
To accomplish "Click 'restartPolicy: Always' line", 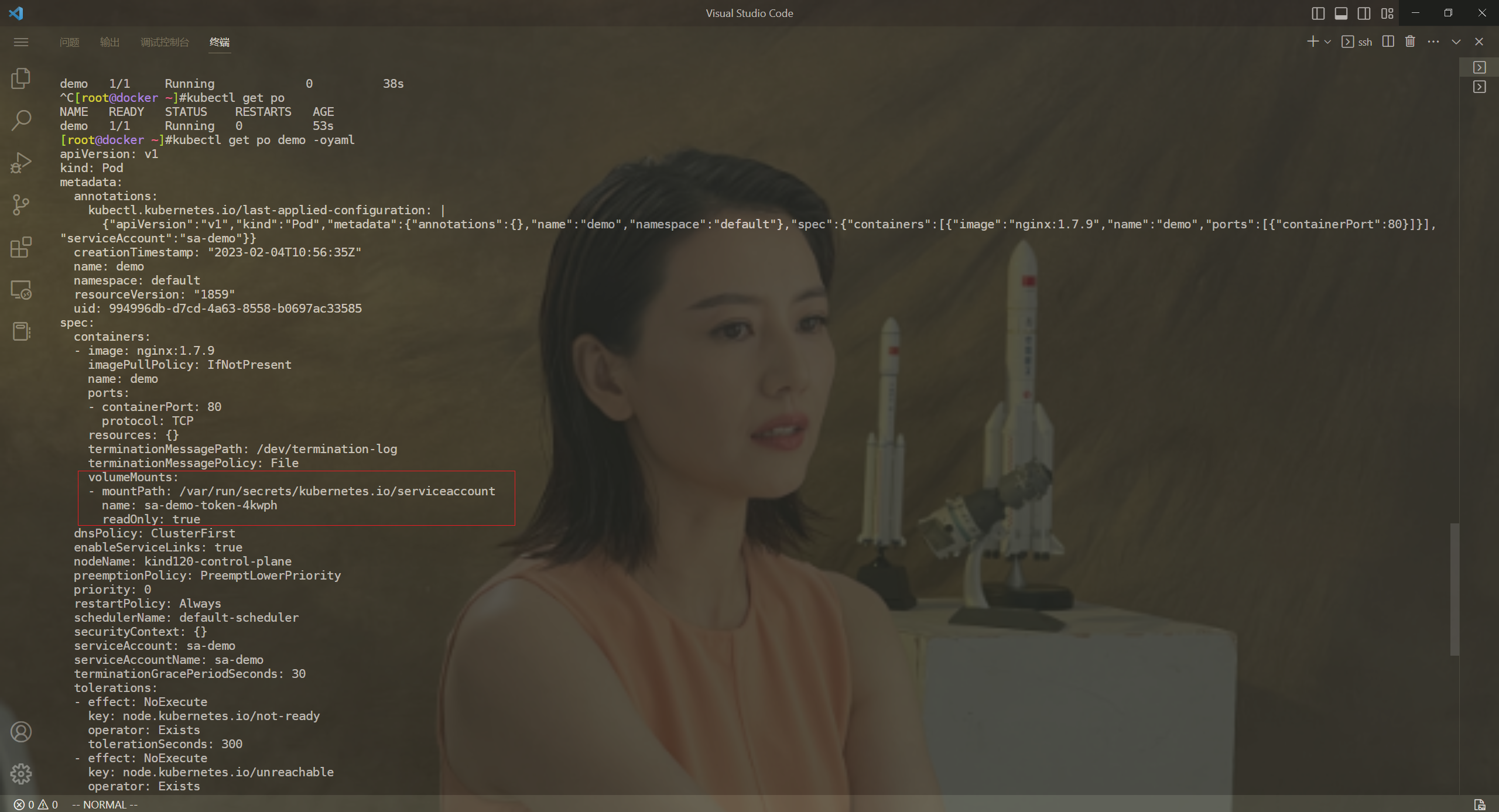I will click(x=148, y=604).
